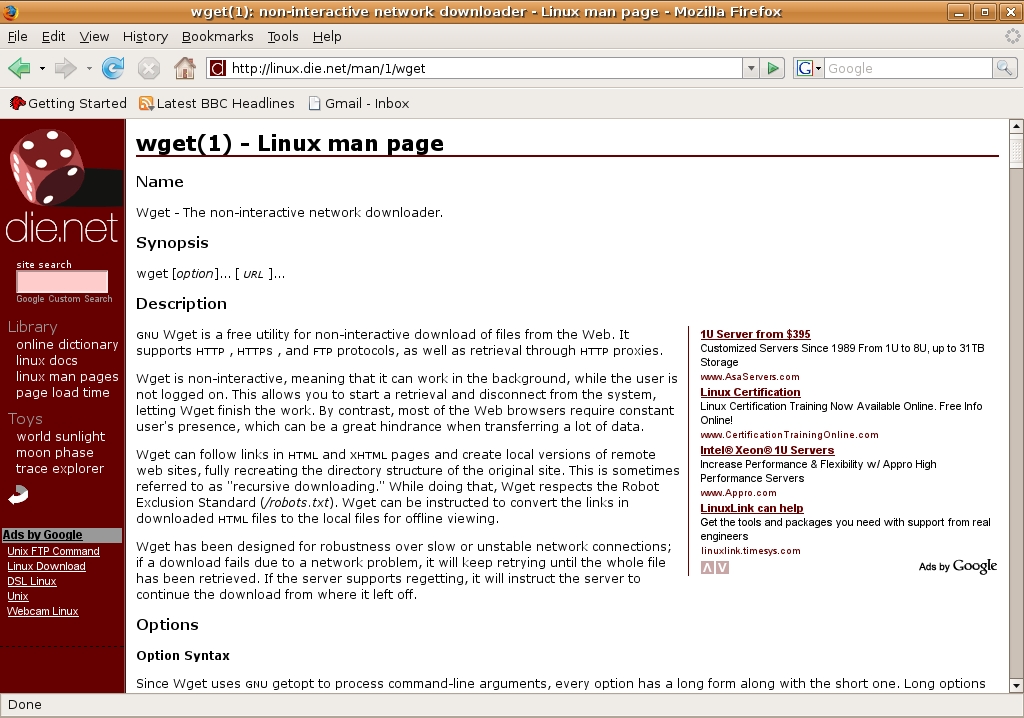
Task: Open the 1U Server from $395 ad
Action: (756, 334)
